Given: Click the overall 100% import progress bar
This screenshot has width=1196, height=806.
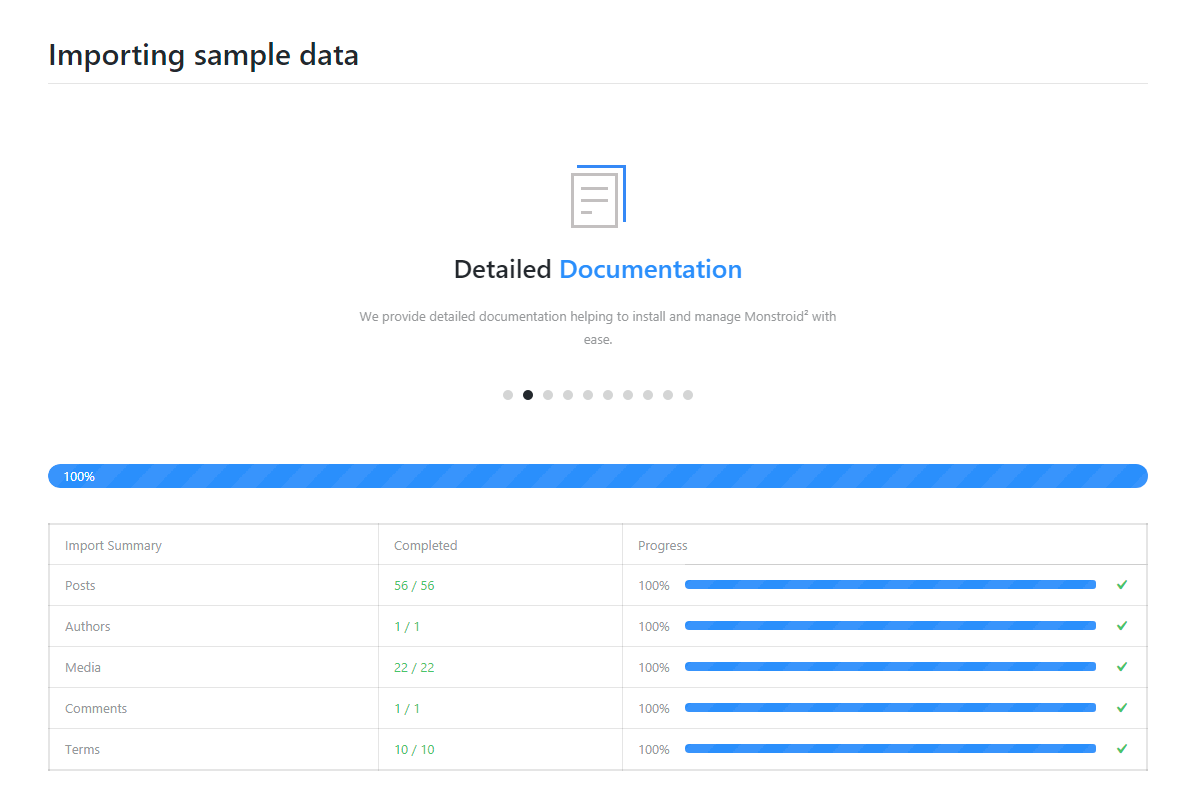Looking at the screenshot, I should [598, 476].
